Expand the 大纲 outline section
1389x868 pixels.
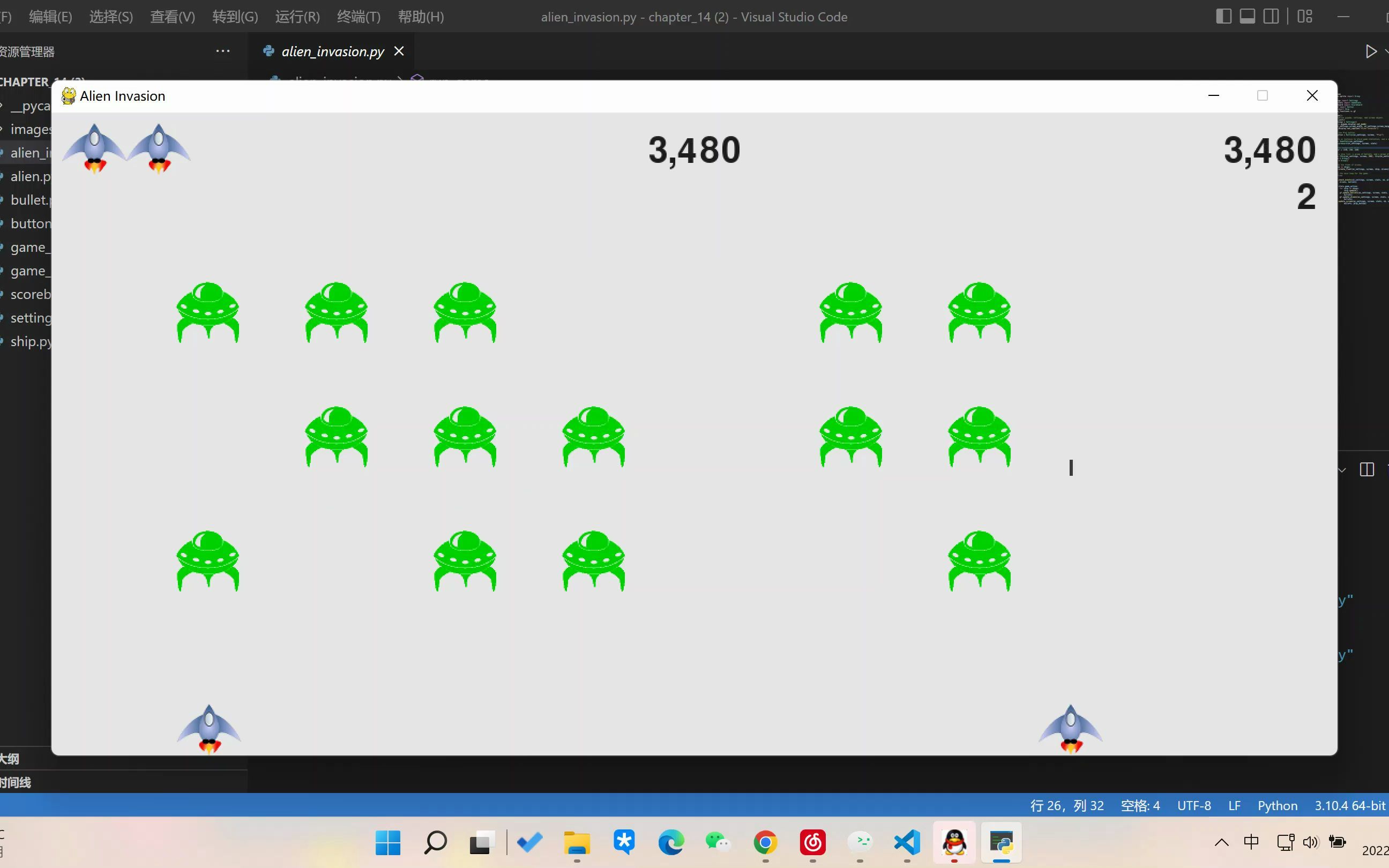(x=10, y=759)
